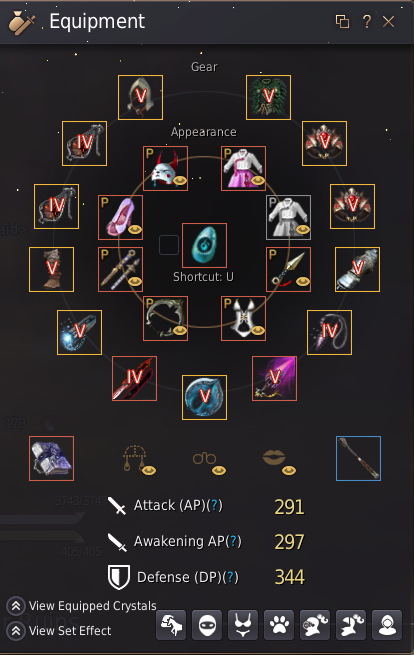This screenshot has width=414, height=659.
Task: Select the green armor gear slot
Action: 268,98
